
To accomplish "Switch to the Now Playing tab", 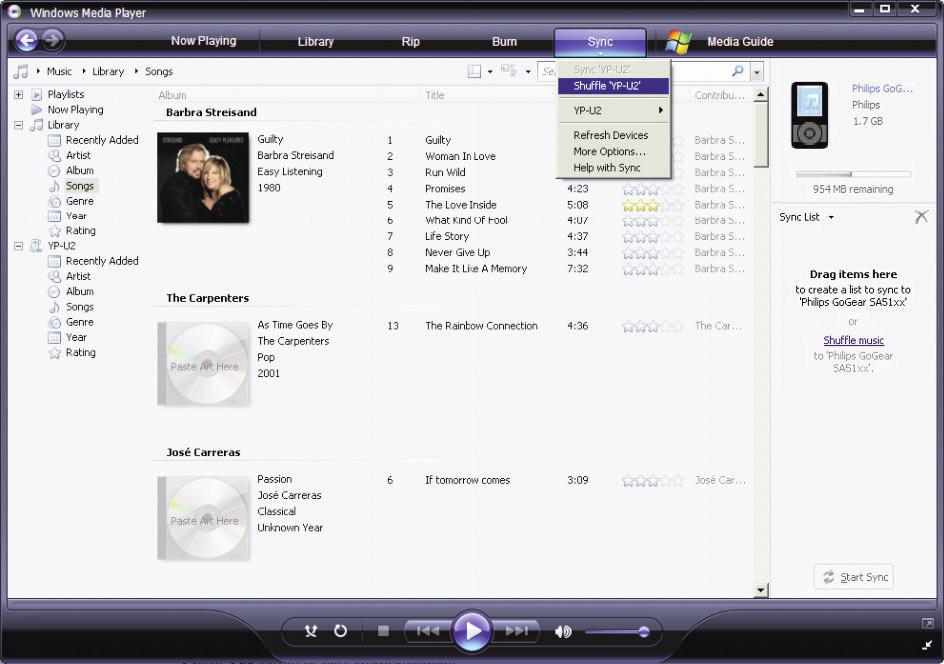I will [203, 41].
